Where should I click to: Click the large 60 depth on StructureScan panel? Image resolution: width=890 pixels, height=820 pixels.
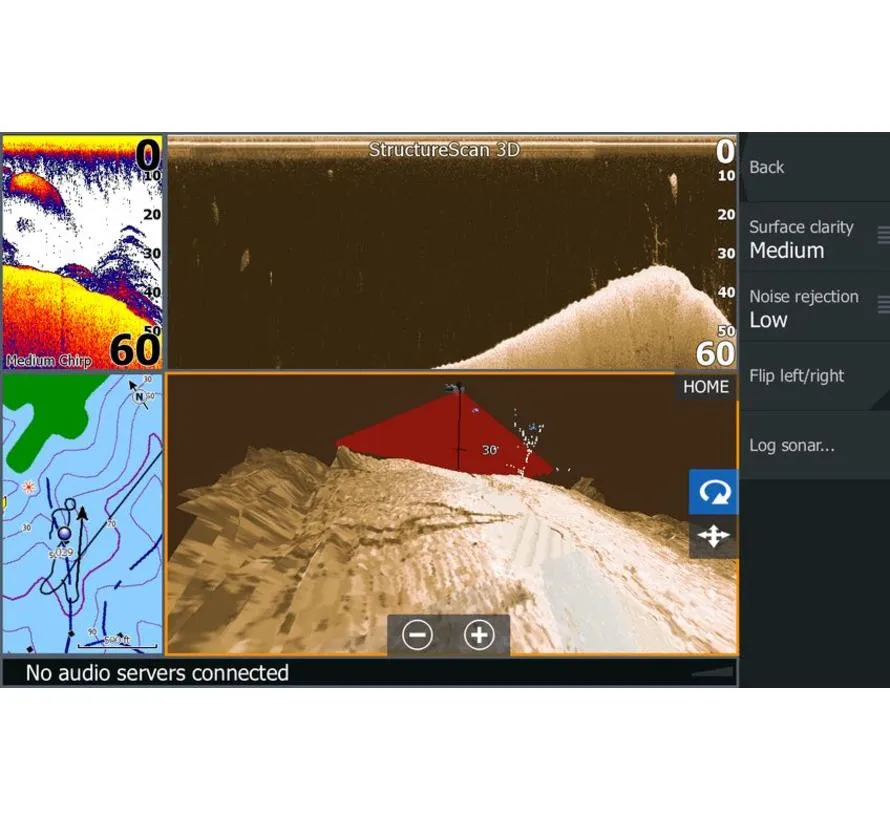(715, 353)
